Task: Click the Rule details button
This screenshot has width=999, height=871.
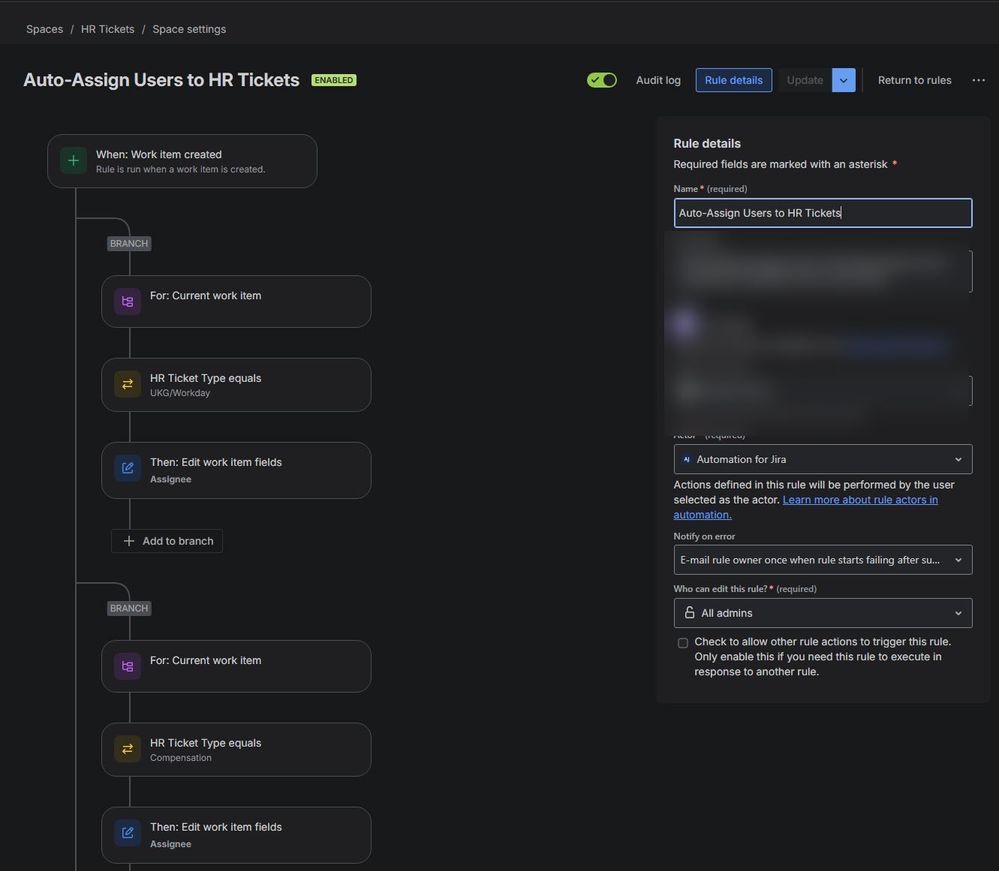Action: pyautogui.click(x=733, y=80)
